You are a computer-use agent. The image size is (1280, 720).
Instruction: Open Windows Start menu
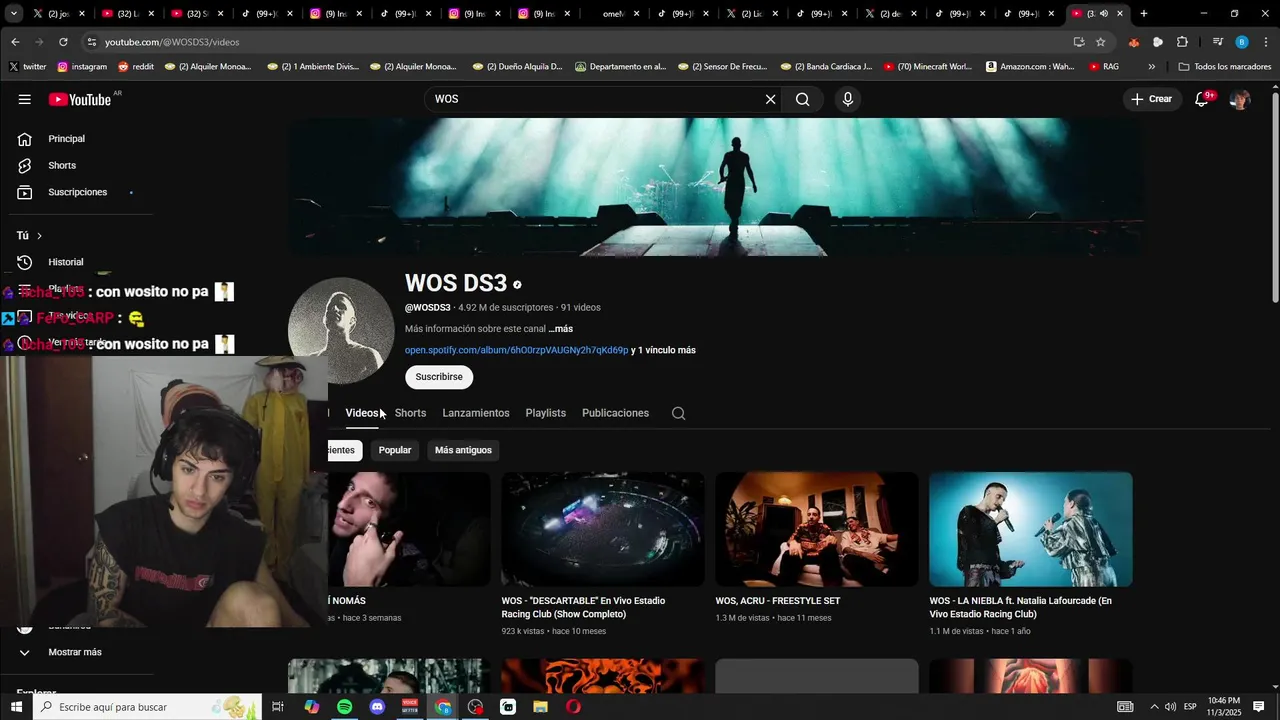(16, 707)
